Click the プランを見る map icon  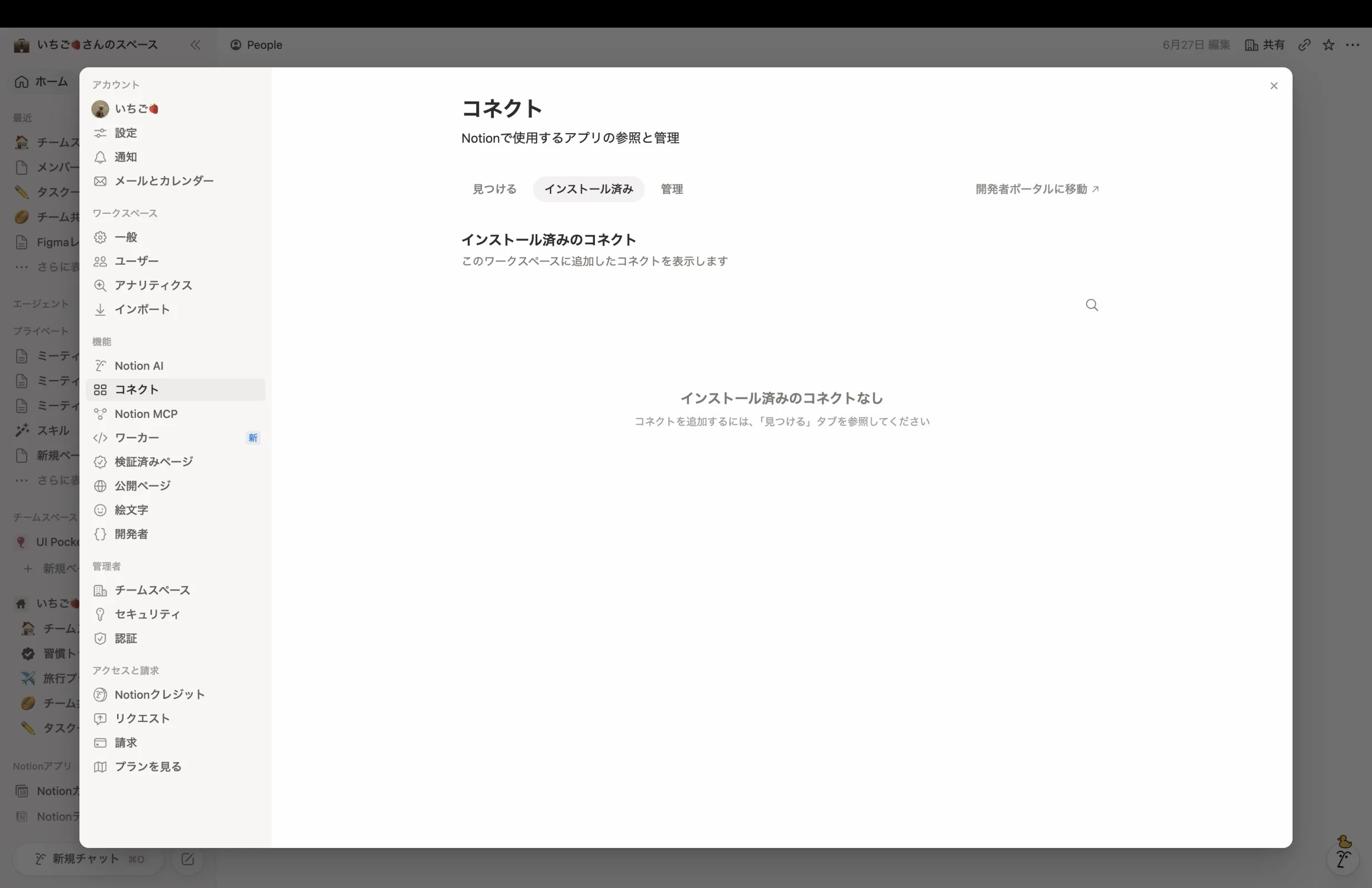pyautogui.click(x=100, y=767)
